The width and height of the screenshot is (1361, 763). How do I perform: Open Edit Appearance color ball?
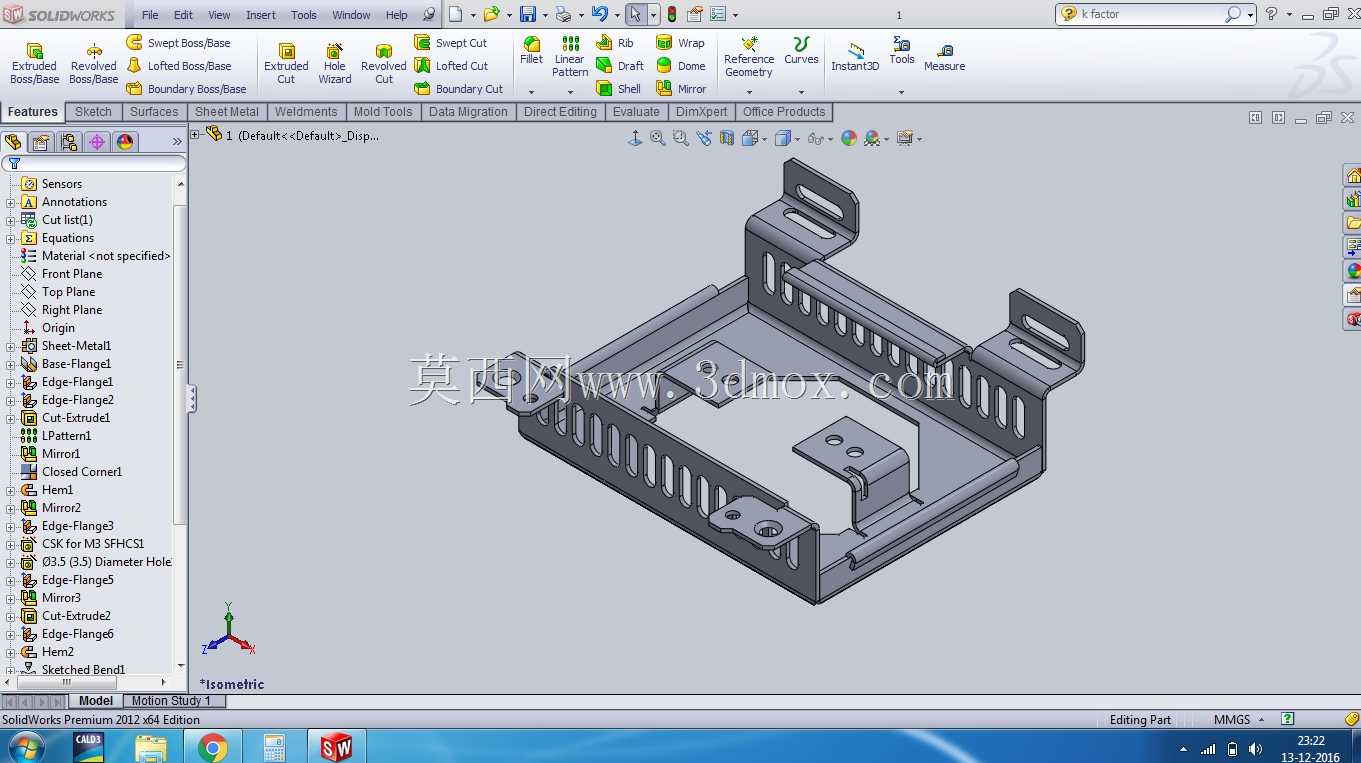(849, 139)
